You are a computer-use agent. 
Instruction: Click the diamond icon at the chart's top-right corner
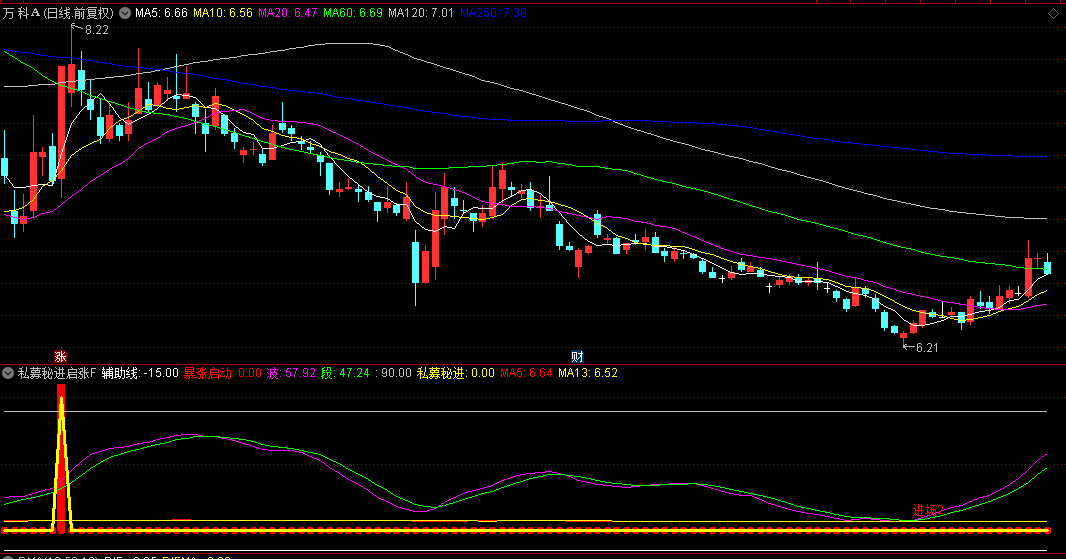point(1053,13)
